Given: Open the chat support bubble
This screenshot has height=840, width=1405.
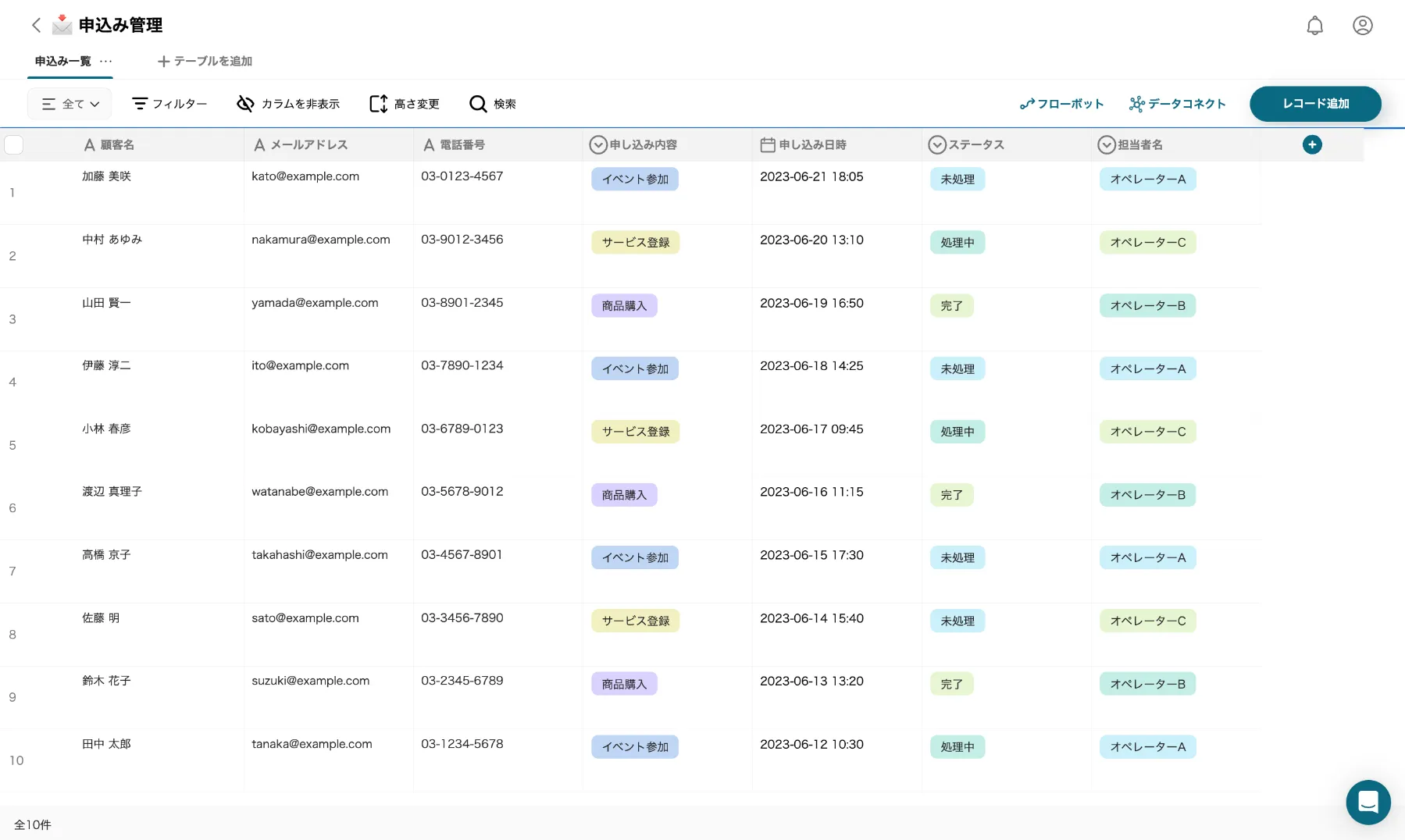Looking at the screenshot, I should click(1368, 802).
